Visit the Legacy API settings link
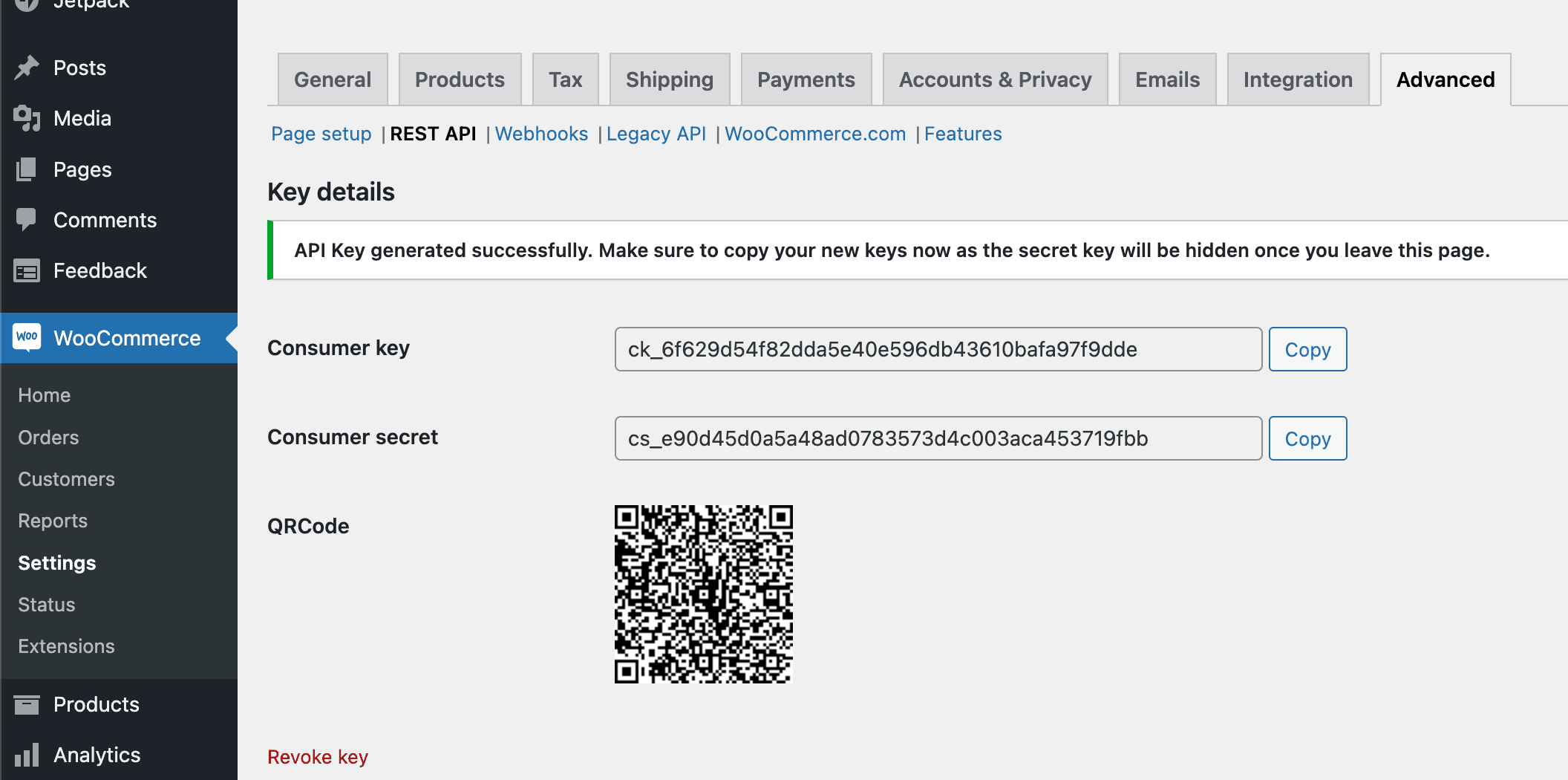This screenshot has width=1568, height=780. [656, 134]
